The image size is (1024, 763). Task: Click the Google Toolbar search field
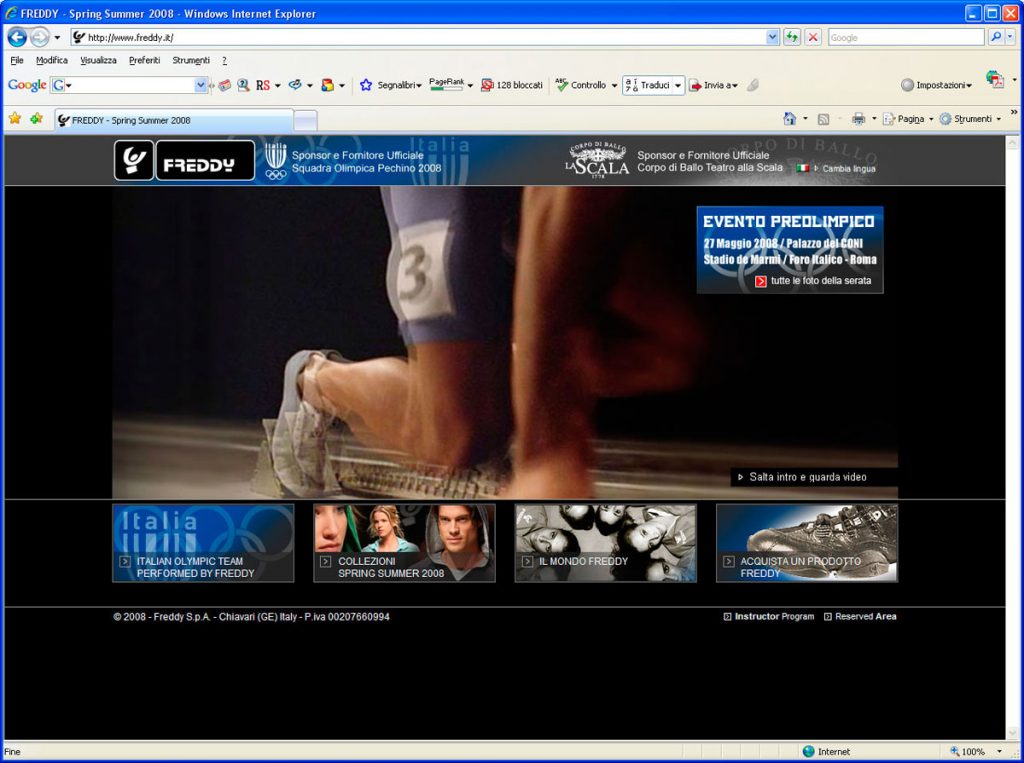point(131,85)
